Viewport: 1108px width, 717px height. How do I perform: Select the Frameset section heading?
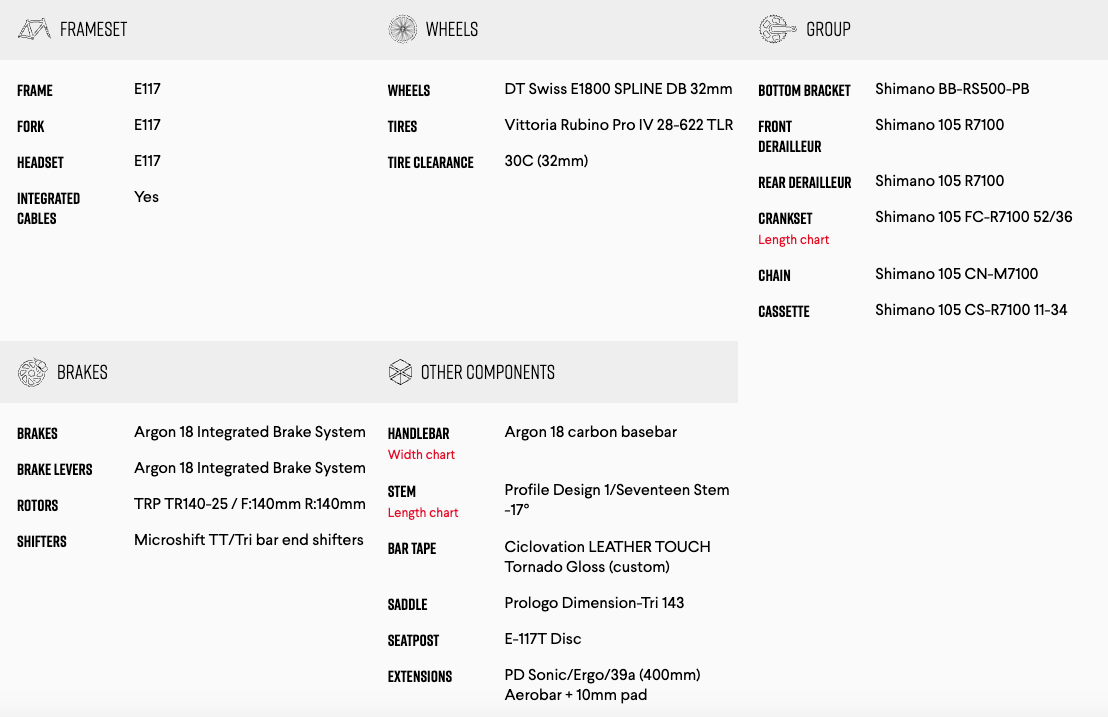(93, 29)
